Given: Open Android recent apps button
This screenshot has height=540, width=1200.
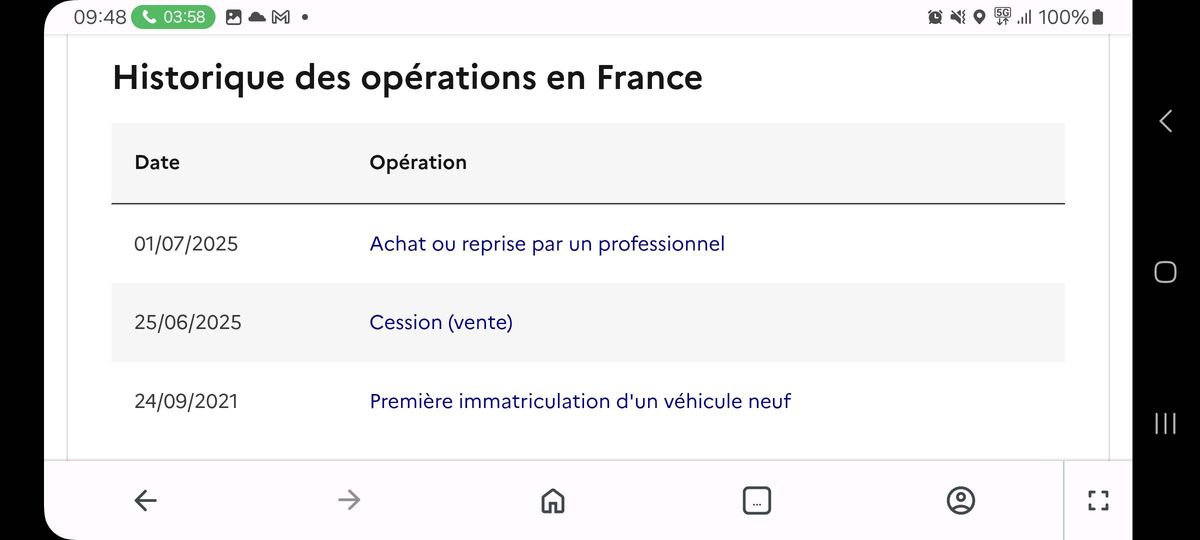Looking at the screenshot, I should pos(1165,423).
